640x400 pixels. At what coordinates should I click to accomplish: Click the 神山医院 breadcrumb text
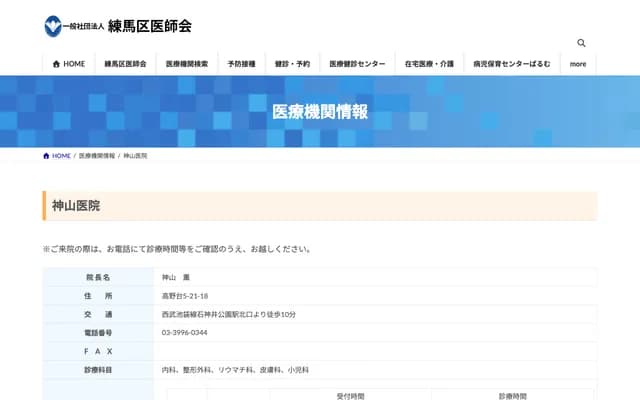tap(135, 156)
